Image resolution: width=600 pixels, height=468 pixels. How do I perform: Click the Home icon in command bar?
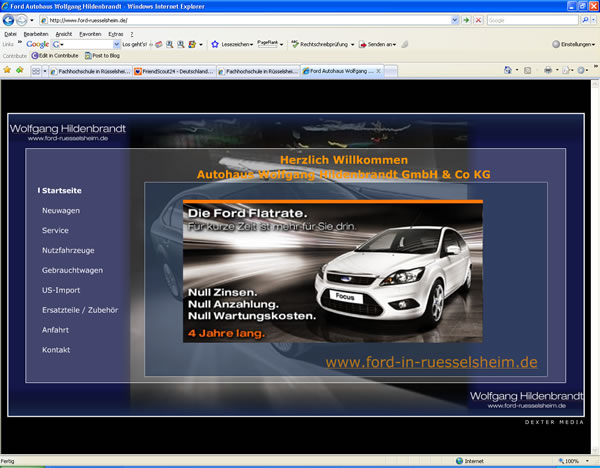(x=508, y=71)
